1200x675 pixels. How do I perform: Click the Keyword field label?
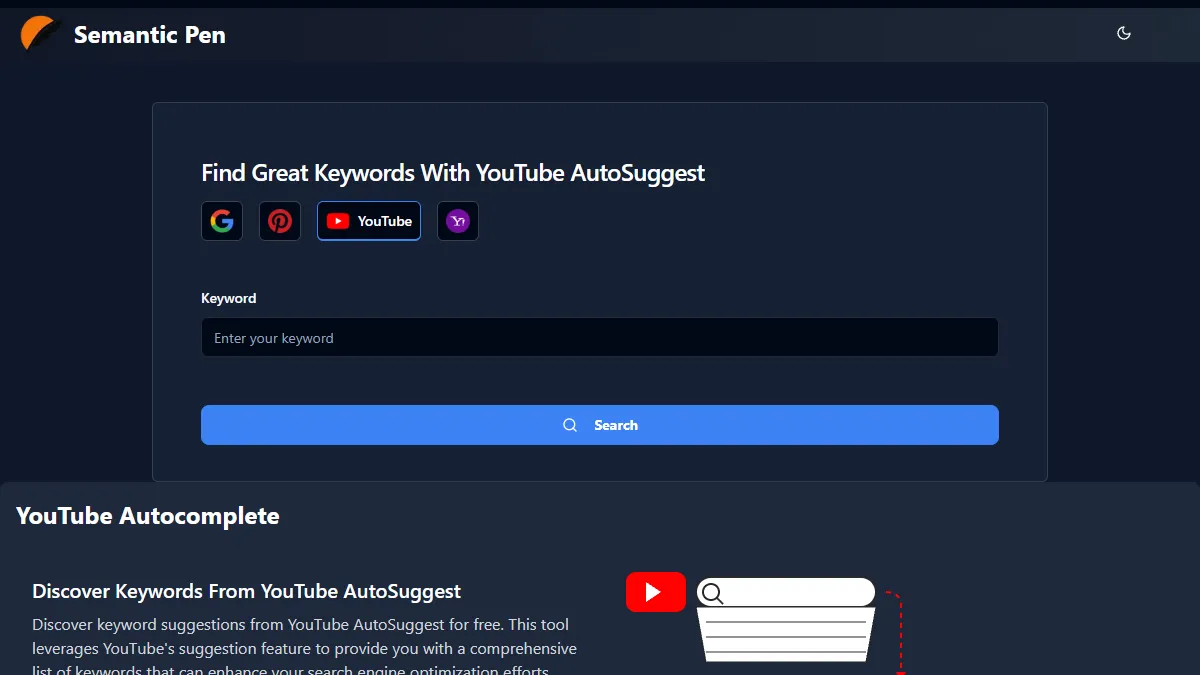pyautogui.click(x=229, y=298)
